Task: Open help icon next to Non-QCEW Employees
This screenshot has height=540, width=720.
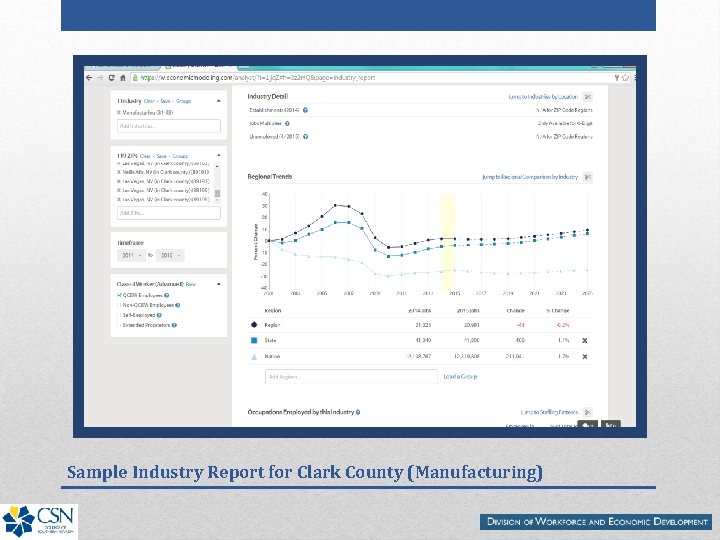Action: 178,305
